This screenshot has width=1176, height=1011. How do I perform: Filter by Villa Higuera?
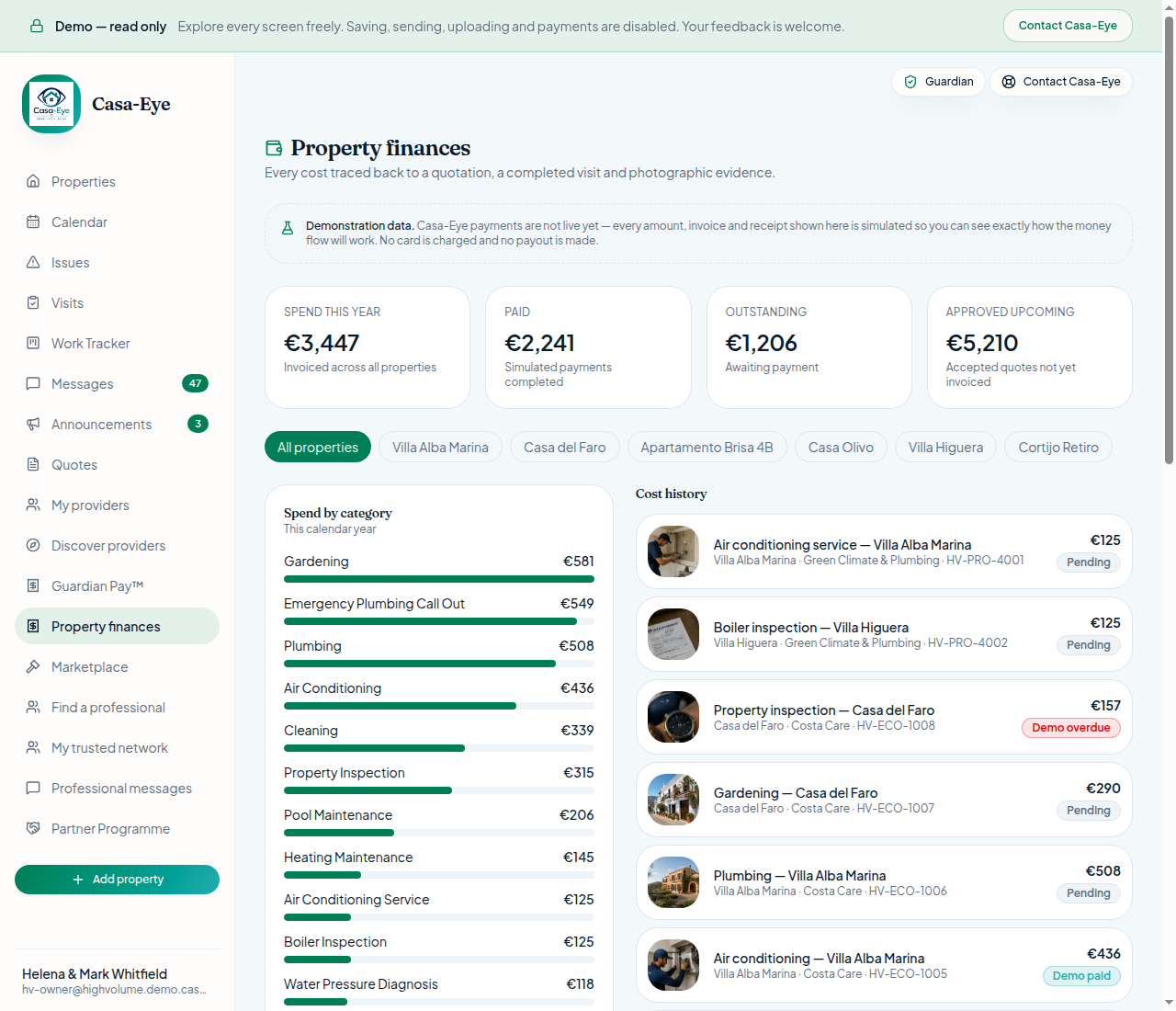tap(945, 447)
